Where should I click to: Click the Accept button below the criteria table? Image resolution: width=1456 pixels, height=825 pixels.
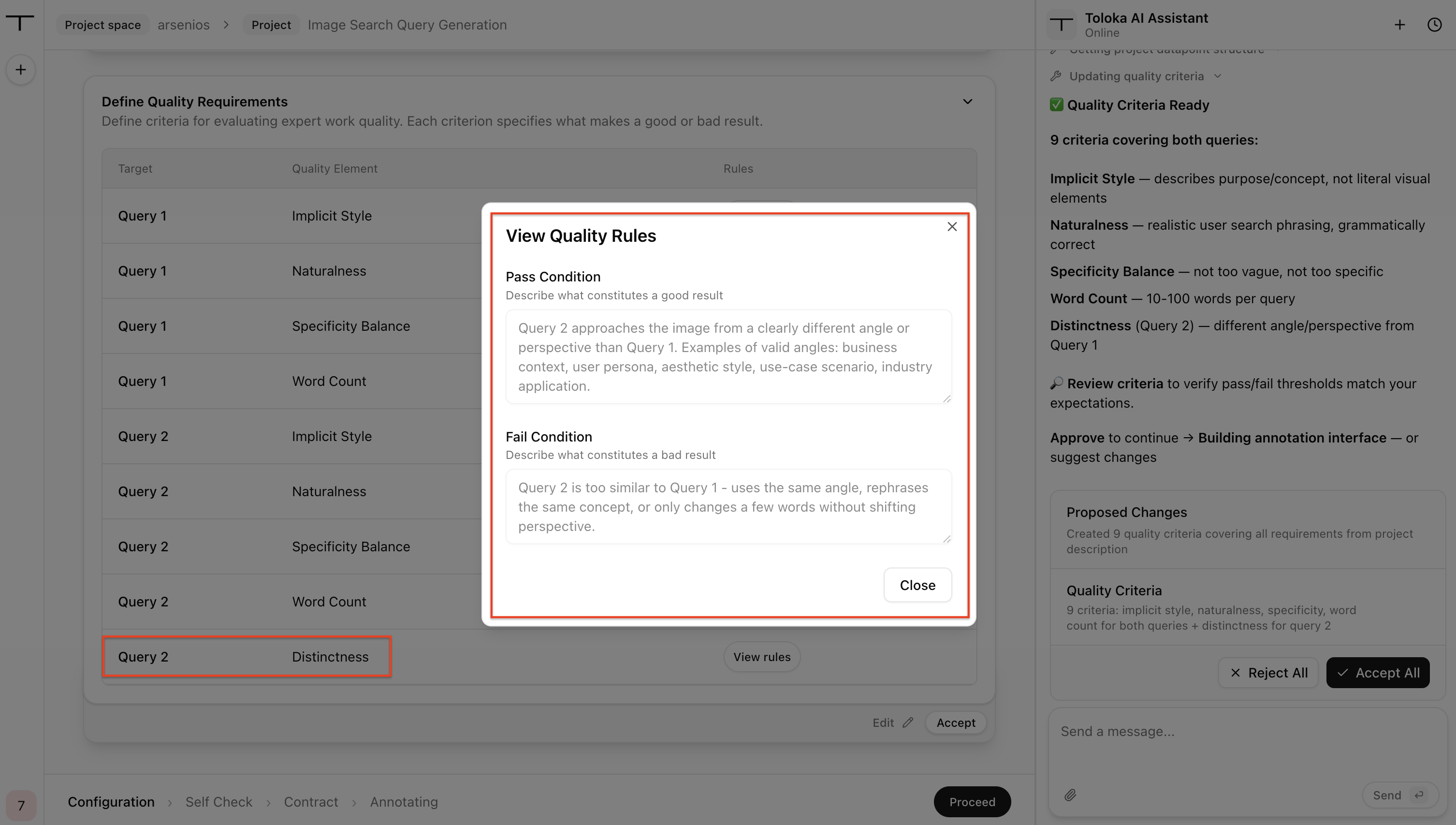pos(956,722)
